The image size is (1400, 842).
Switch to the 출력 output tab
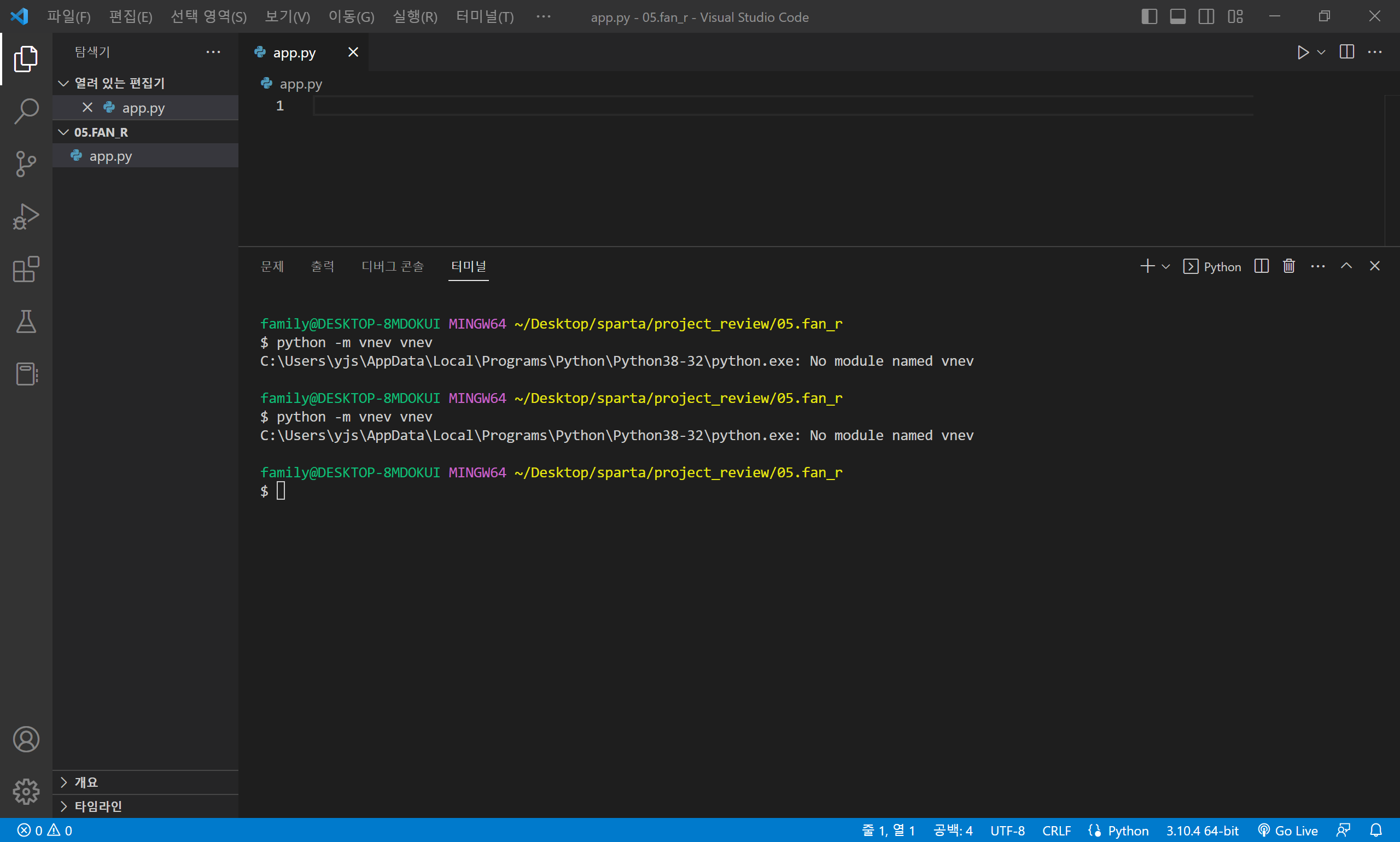(323, 266)
